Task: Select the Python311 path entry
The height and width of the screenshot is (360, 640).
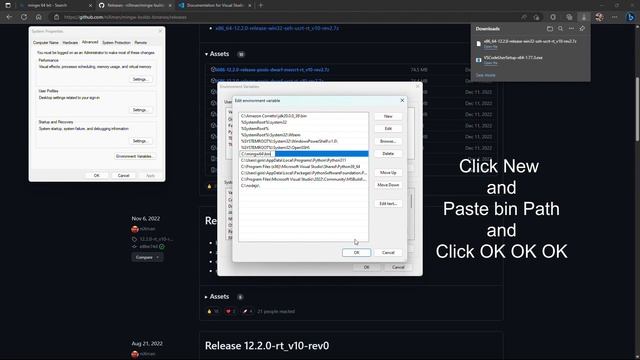Action: pyautogui.click(x=303, y=160)
